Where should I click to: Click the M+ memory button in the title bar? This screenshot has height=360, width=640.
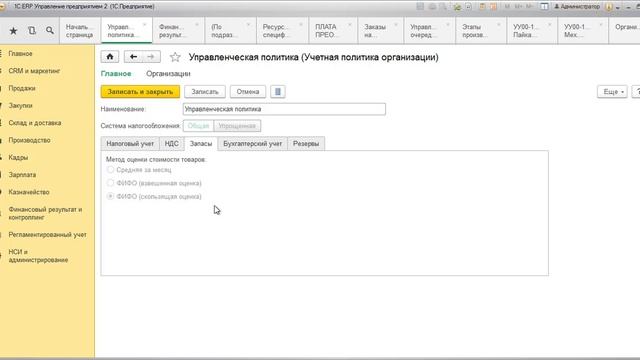click(x=518, y=7)
